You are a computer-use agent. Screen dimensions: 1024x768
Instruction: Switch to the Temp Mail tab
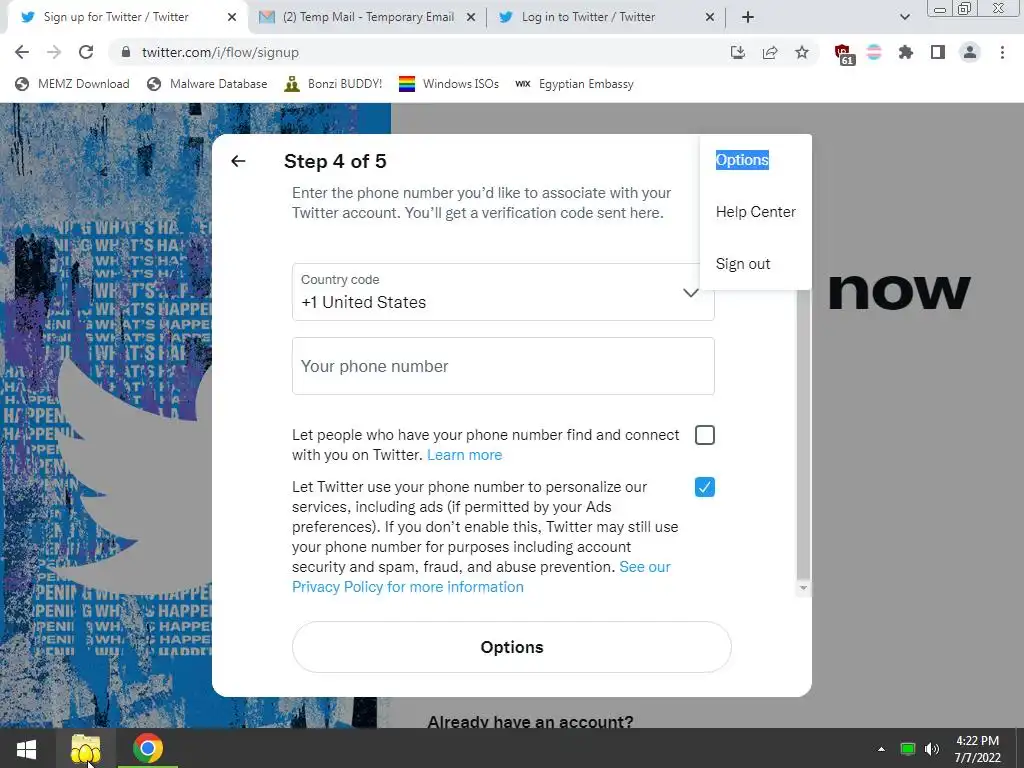point(368,18)
